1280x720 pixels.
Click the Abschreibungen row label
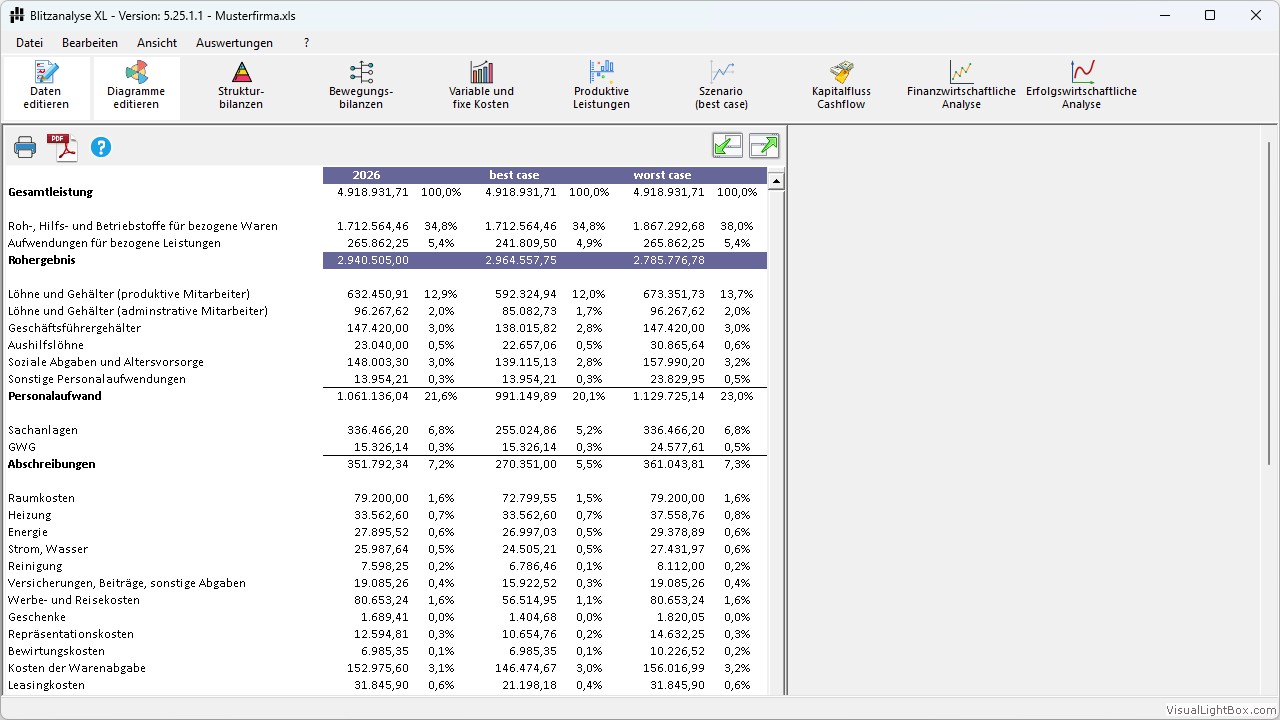(x=52, y=464)
